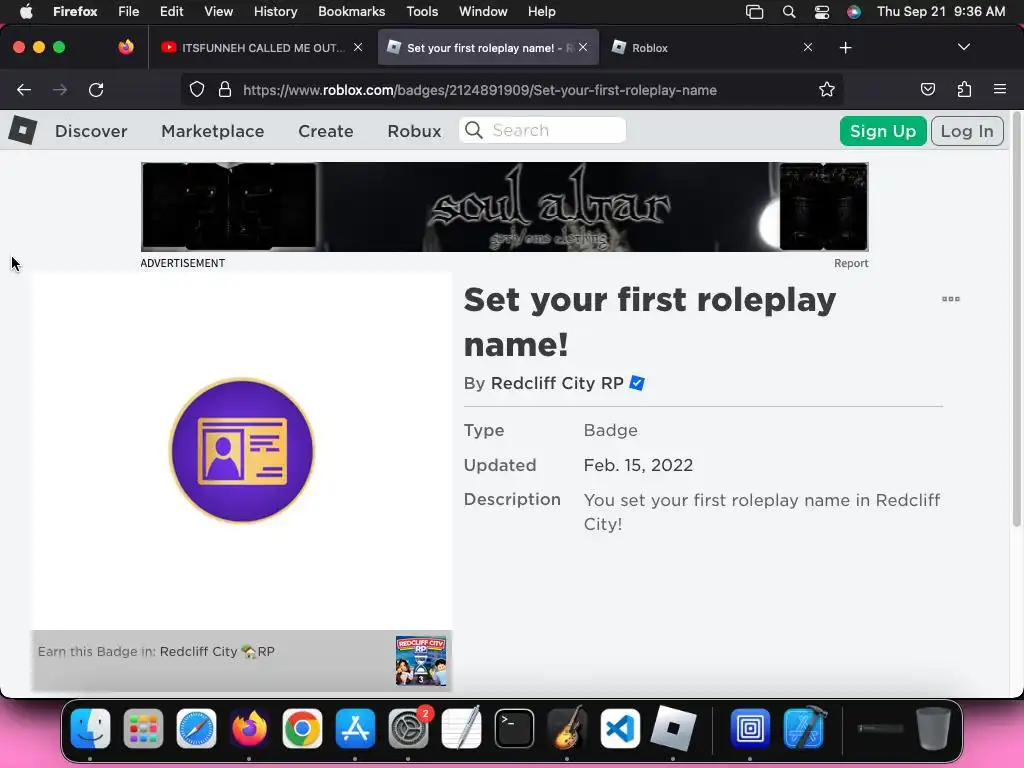Open System Settings from the dock
This screenshot has height=768, width=1024.
408,728
